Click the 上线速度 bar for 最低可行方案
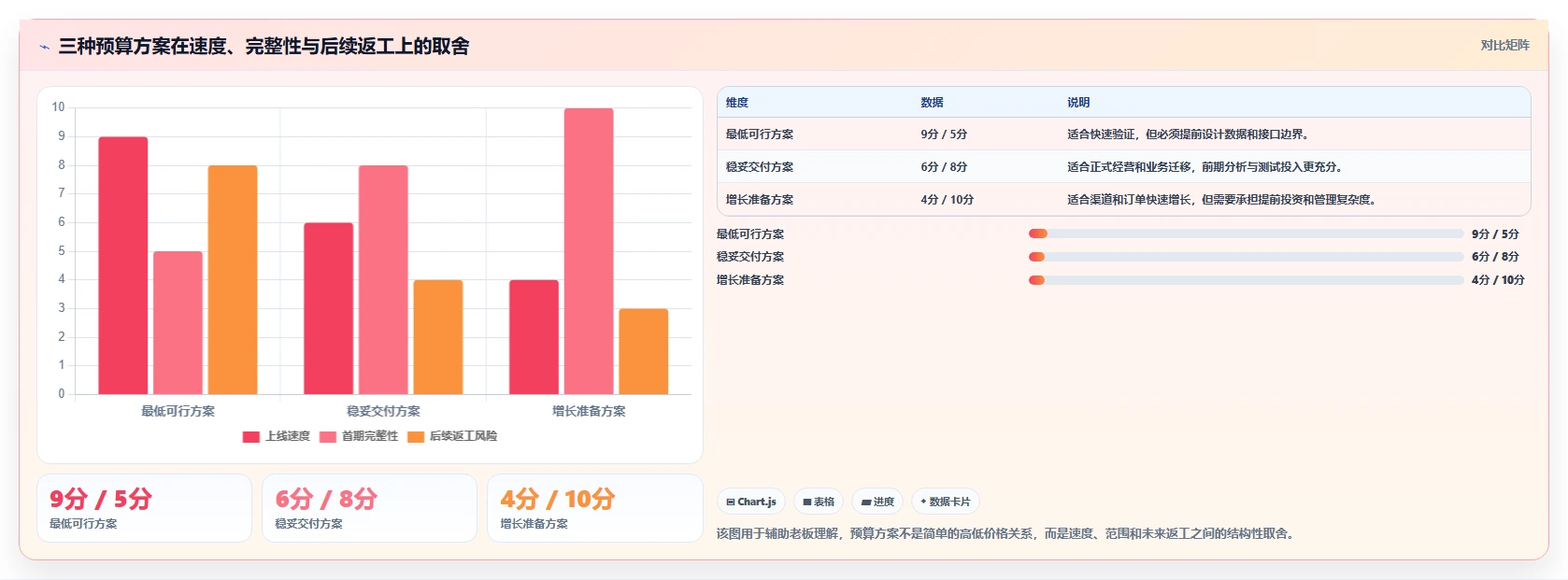1568x580 pixels. (123, 265)
